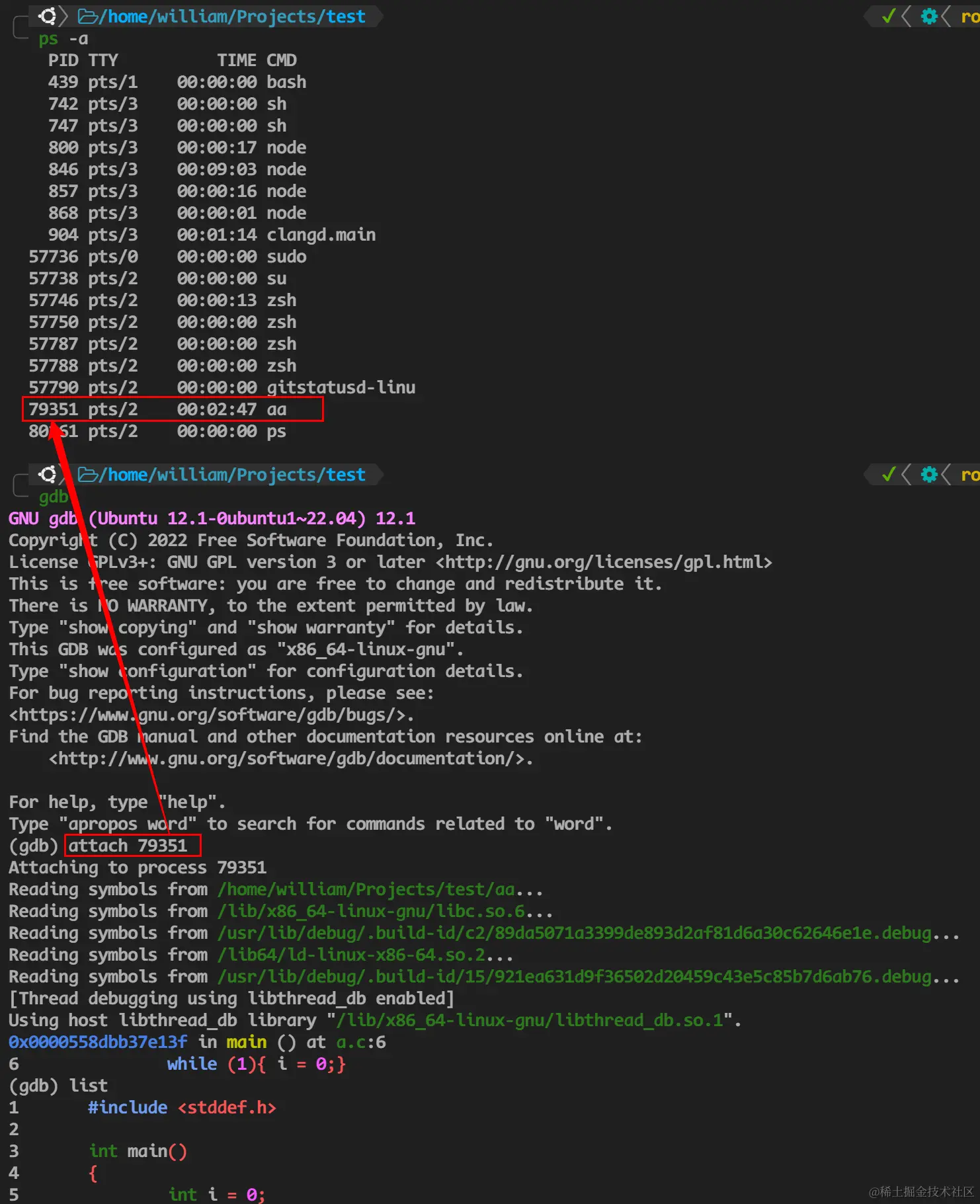Click the gear icon in the top prompt
The width and height of the screenshot is (980, 1204).
(929, 16)
